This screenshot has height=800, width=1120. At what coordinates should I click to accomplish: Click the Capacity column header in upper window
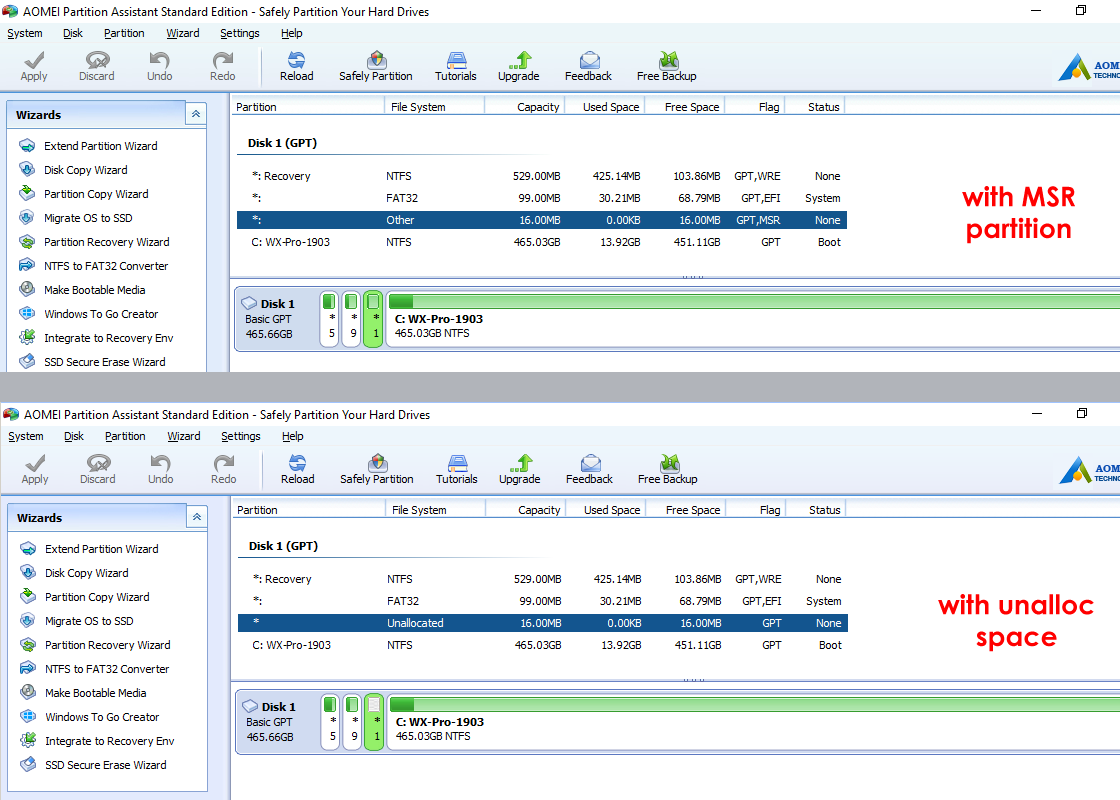point(537,107)
